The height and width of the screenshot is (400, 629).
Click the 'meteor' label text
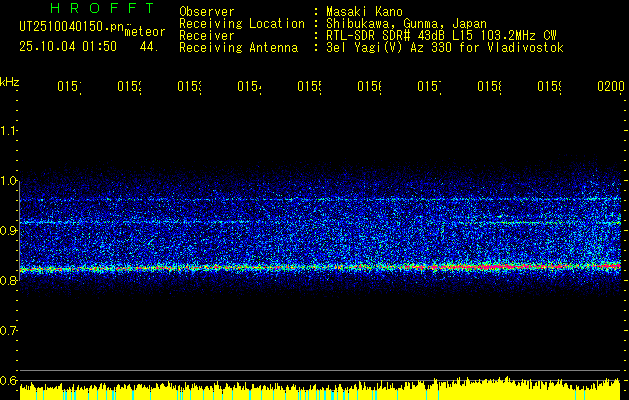(144, 32)
